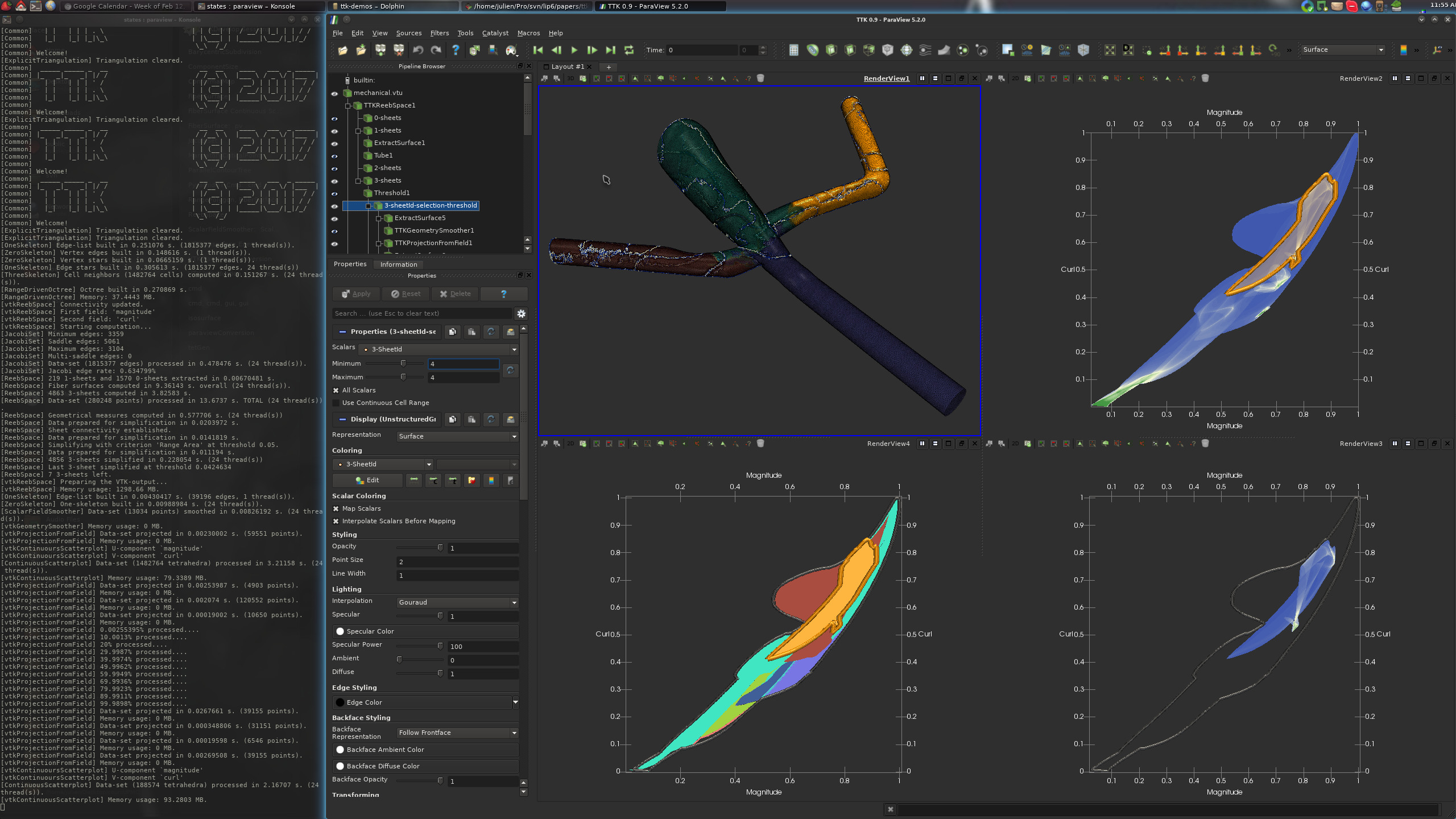Viewport: 1456px width, 819px height.
Task: Enable Use Continuous Cell Range
Action: (x=336, y=403)
